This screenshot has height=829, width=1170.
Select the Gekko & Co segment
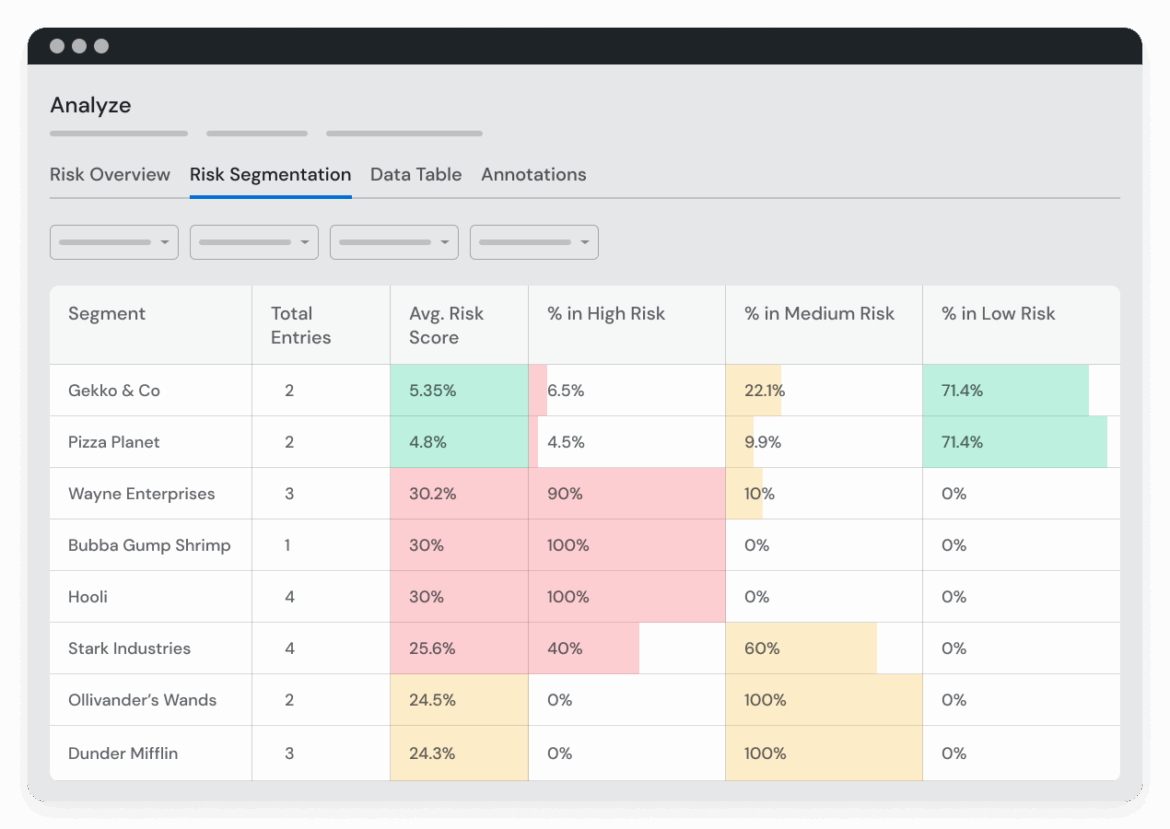tap(114, 390)
